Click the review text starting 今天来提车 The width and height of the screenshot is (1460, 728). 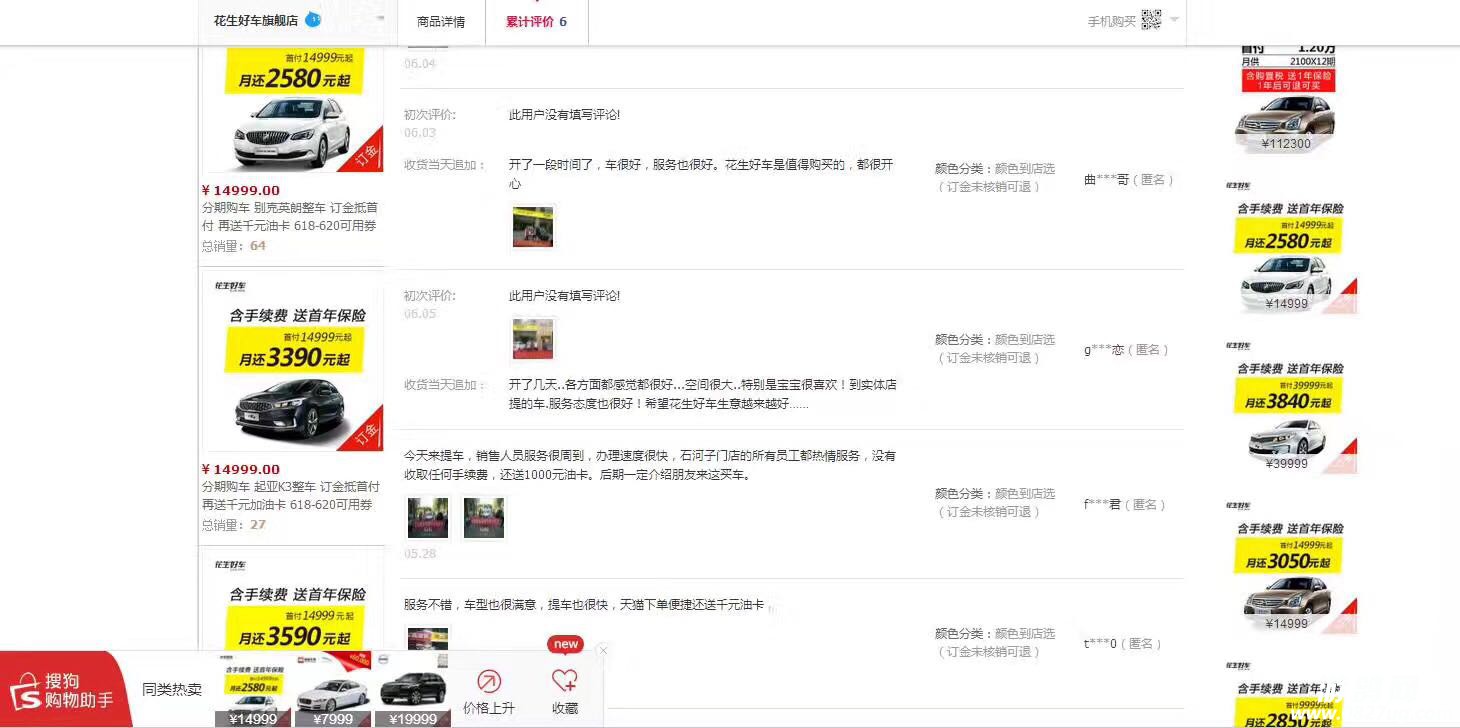click(x=650, y=465)
